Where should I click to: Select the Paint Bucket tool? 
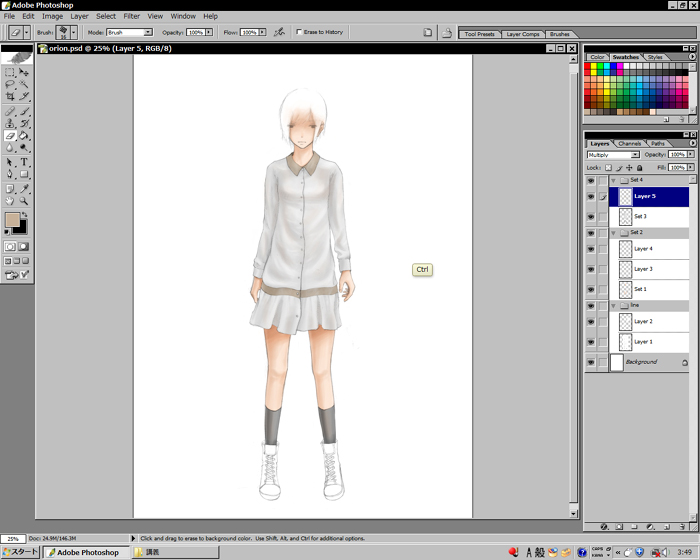24,136
